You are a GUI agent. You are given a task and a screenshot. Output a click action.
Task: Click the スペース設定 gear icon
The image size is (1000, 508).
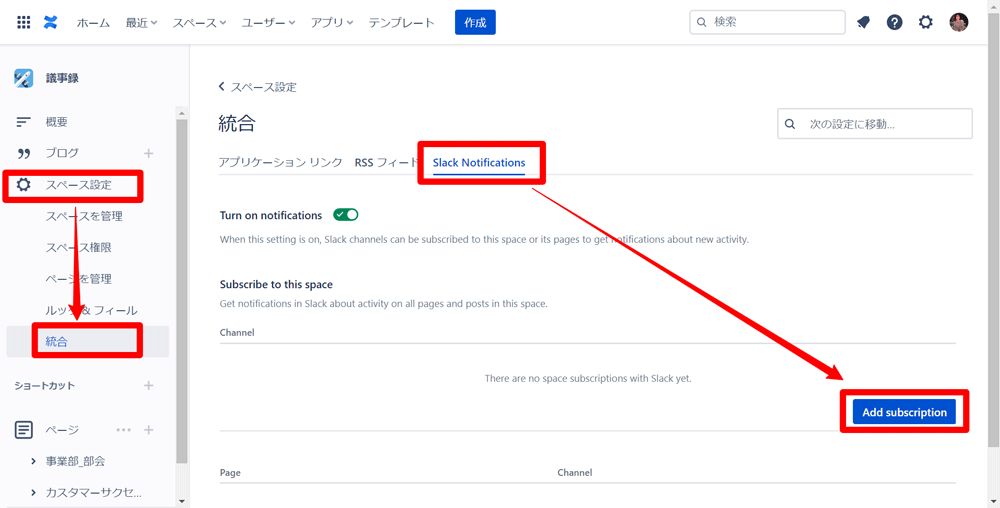[24, 185]
